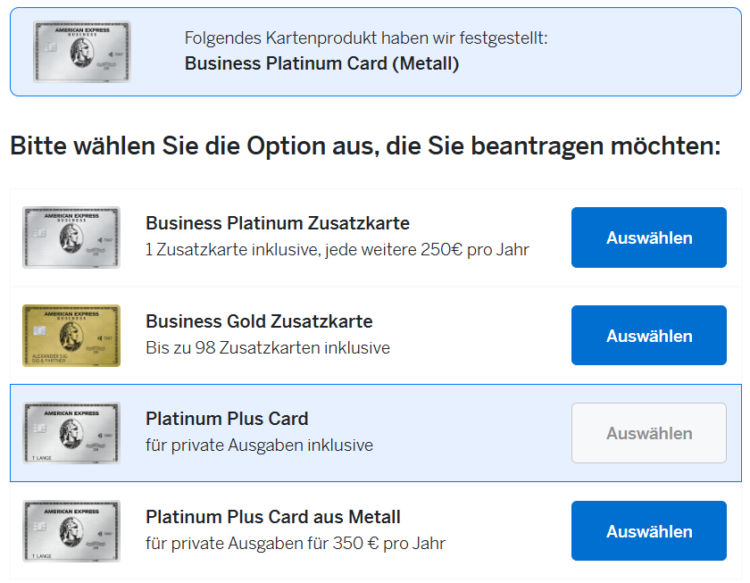Viewport: 750px width, 583px height.
Task: Click the Platinum Plus Card aus Metall image
Action: [x=71, y=531]
